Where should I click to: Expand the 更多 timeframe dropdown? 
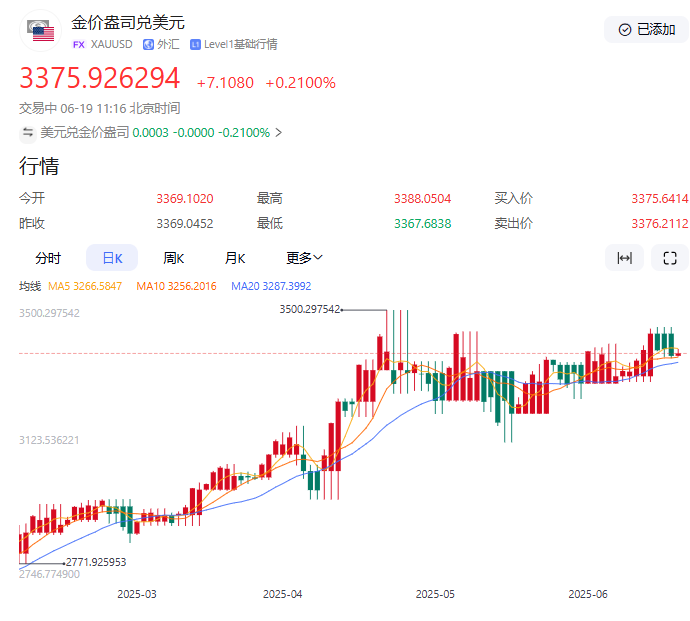(304, 258)
